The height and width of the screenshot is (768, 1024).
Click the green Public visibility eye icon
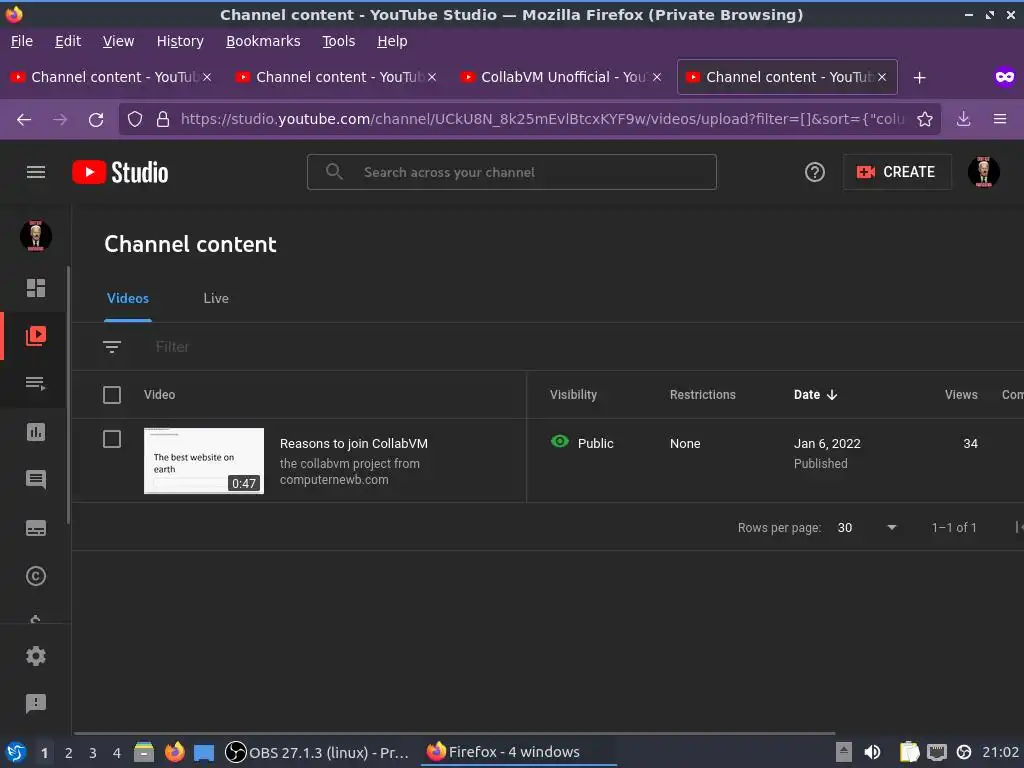pos(560,441)
